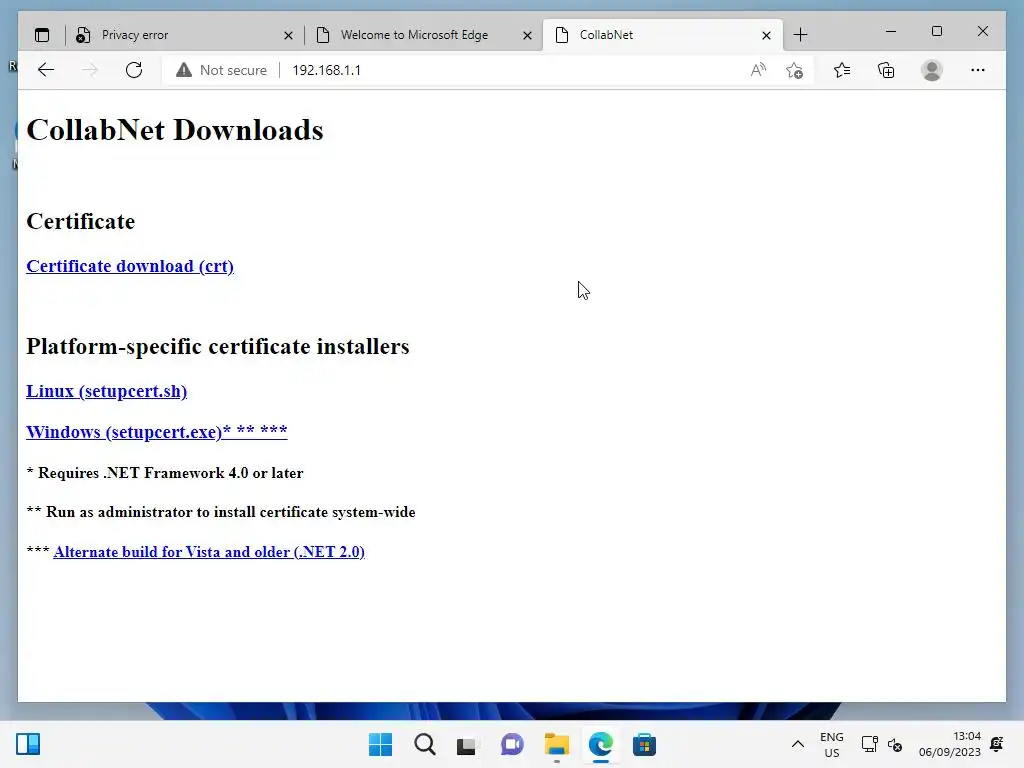The width and height of the screenshot is (1024, 768).
Task: Open the muted volume tray icon
Action: (895, 744)
